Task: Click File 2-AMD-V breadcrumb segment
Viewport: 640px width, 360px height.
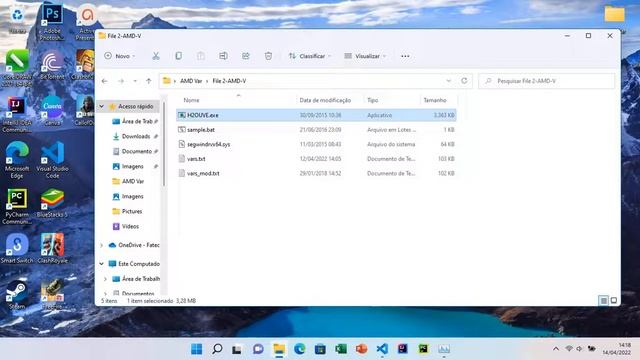Action: point(229,81)
